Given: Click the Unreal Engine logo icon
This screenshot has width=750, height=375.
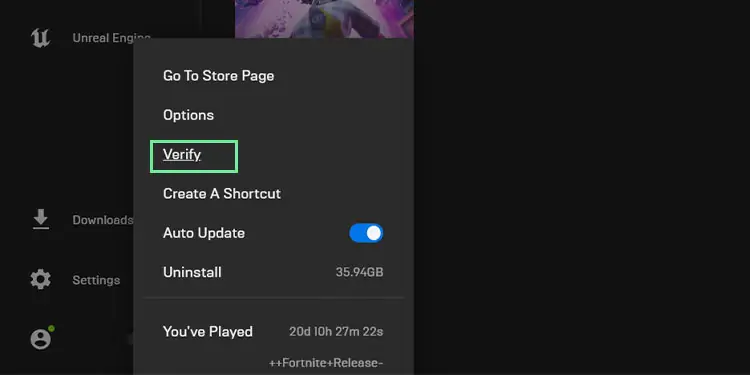Looking at the screenshot, I should (40, 38).
